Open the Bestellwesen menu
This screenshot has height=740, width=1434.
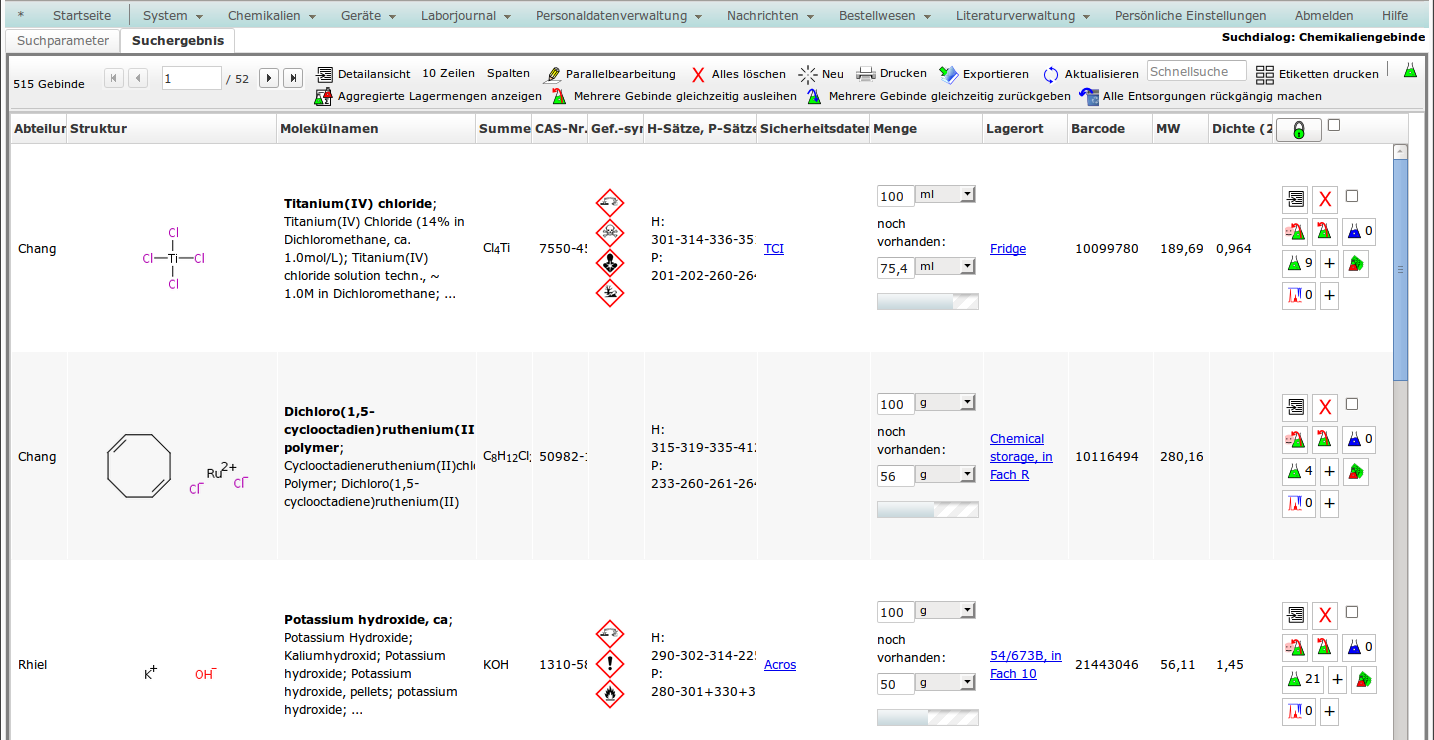[x=884, y=16]
